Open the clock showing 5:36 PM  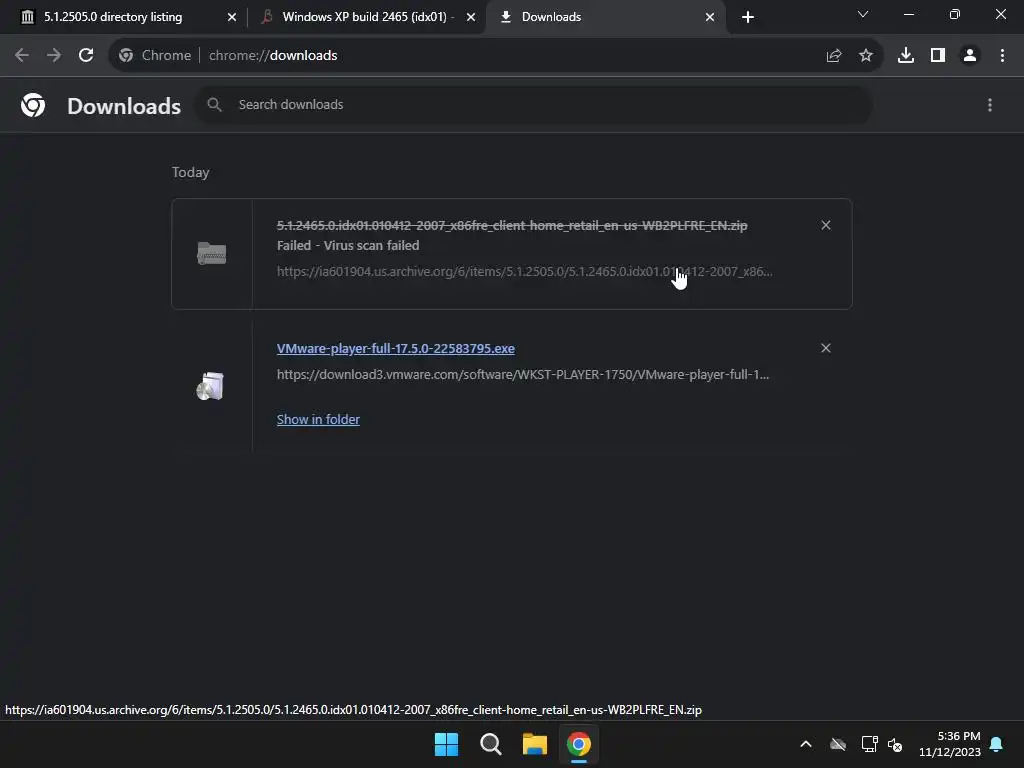(x=950, y=744)
